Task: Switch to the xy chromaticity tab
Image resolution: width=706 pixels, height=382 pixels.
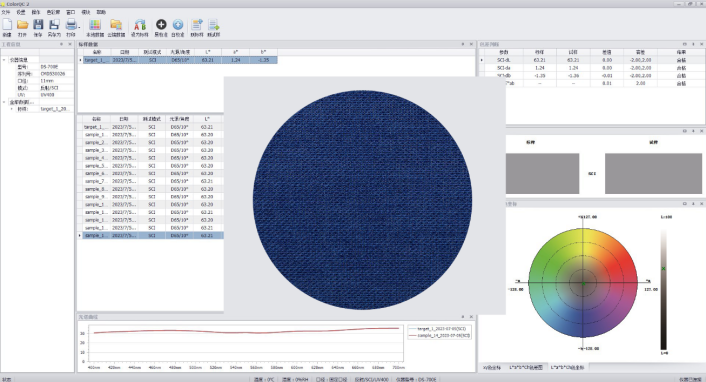Action: tap(492, 368)
